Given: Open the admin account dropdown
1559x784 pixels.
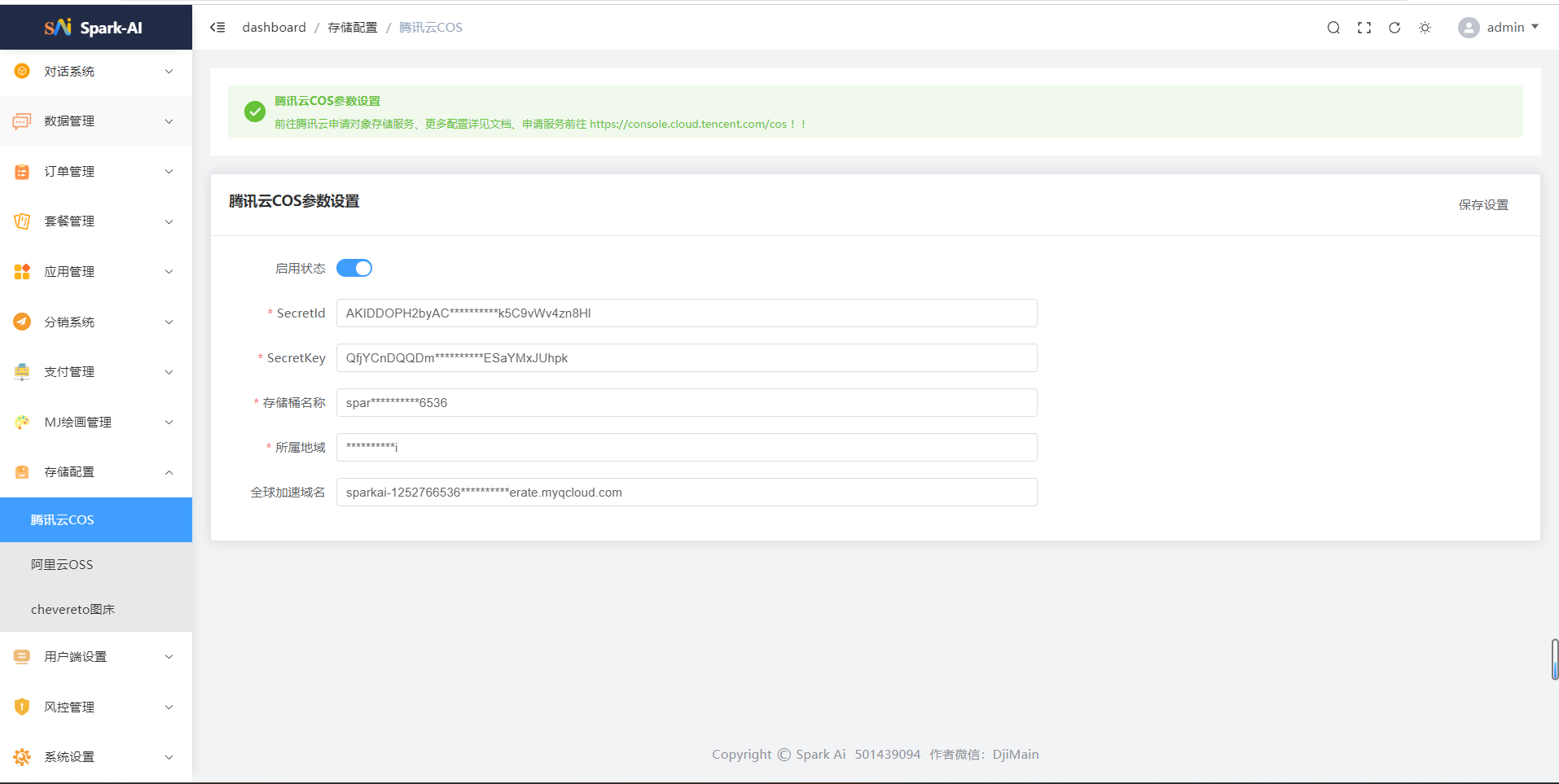Looking at the screenshot, I should (1512, 28).
